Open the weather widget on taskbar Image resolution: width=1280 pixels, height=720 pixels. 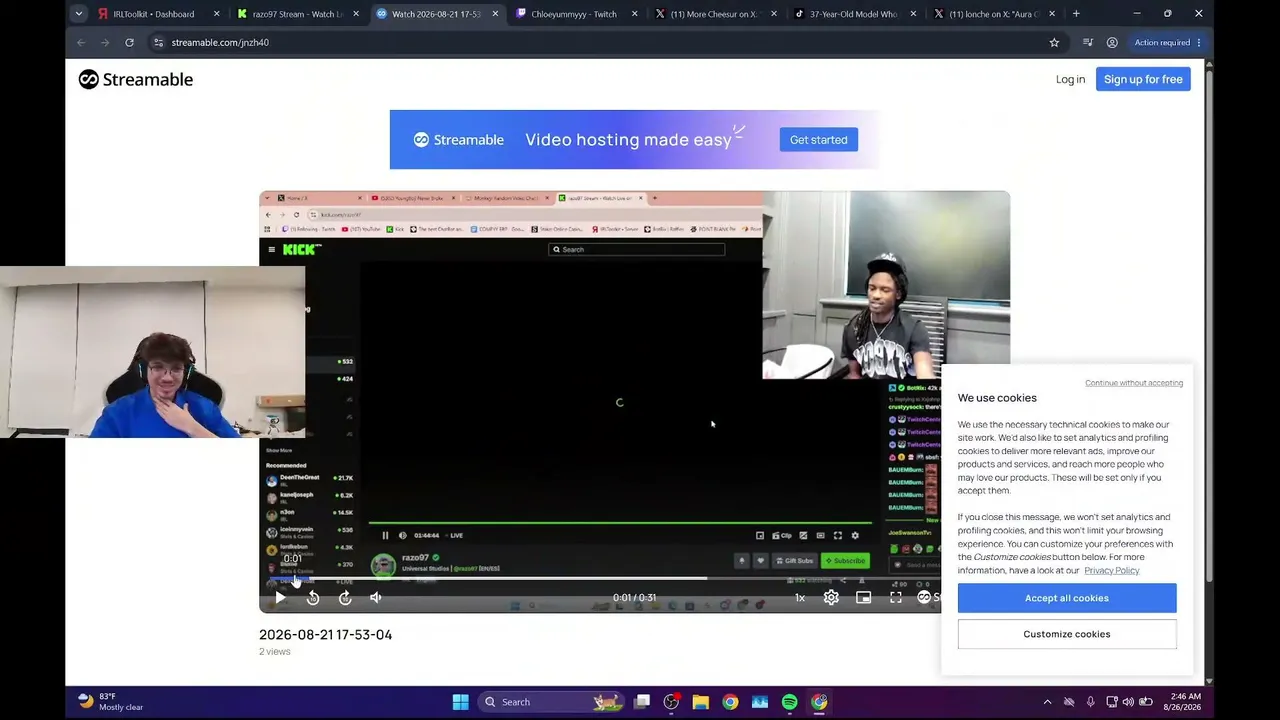[x=110, y=702]
